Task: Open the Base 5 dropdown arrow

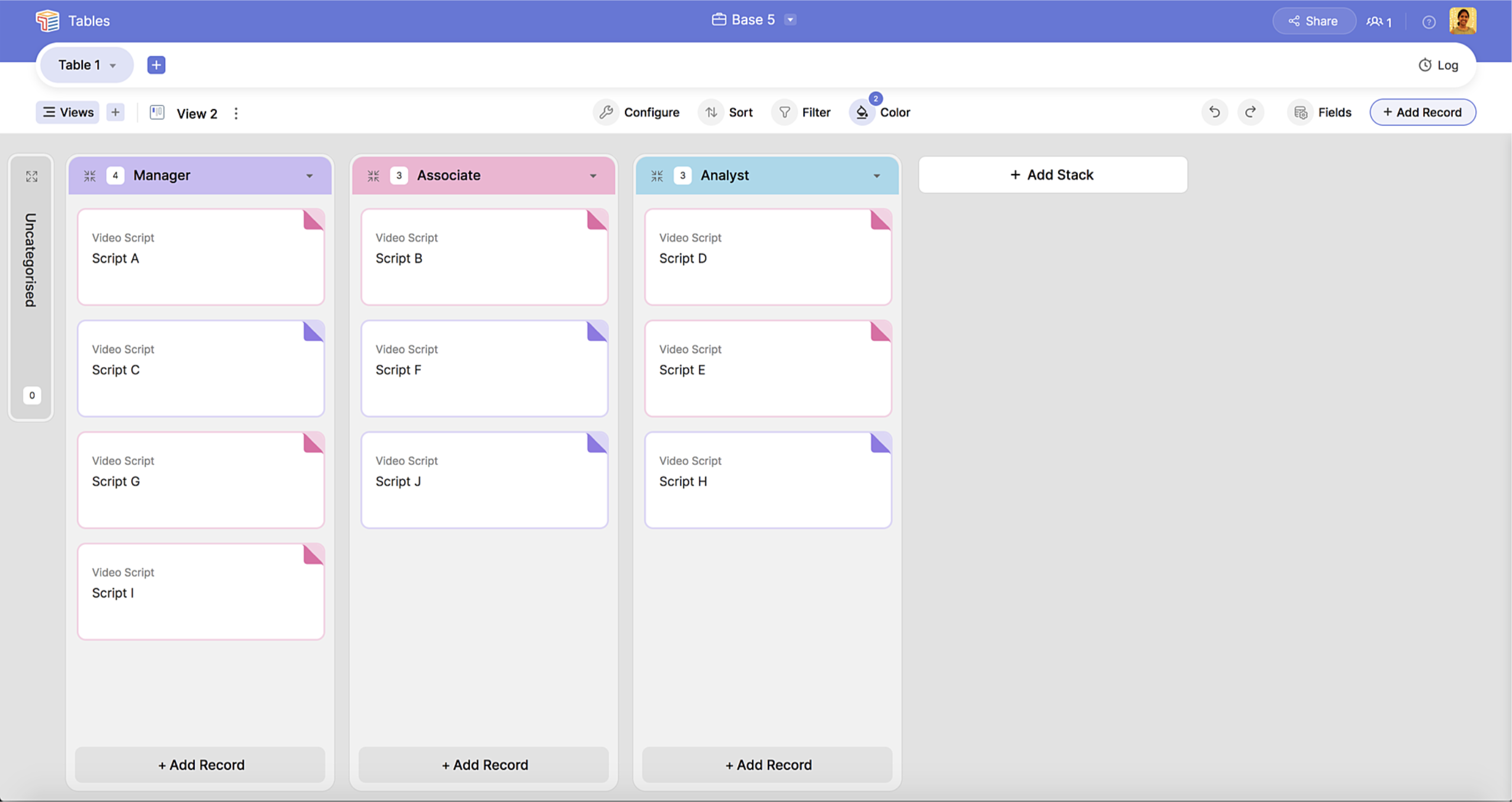Action: (790, 20)
